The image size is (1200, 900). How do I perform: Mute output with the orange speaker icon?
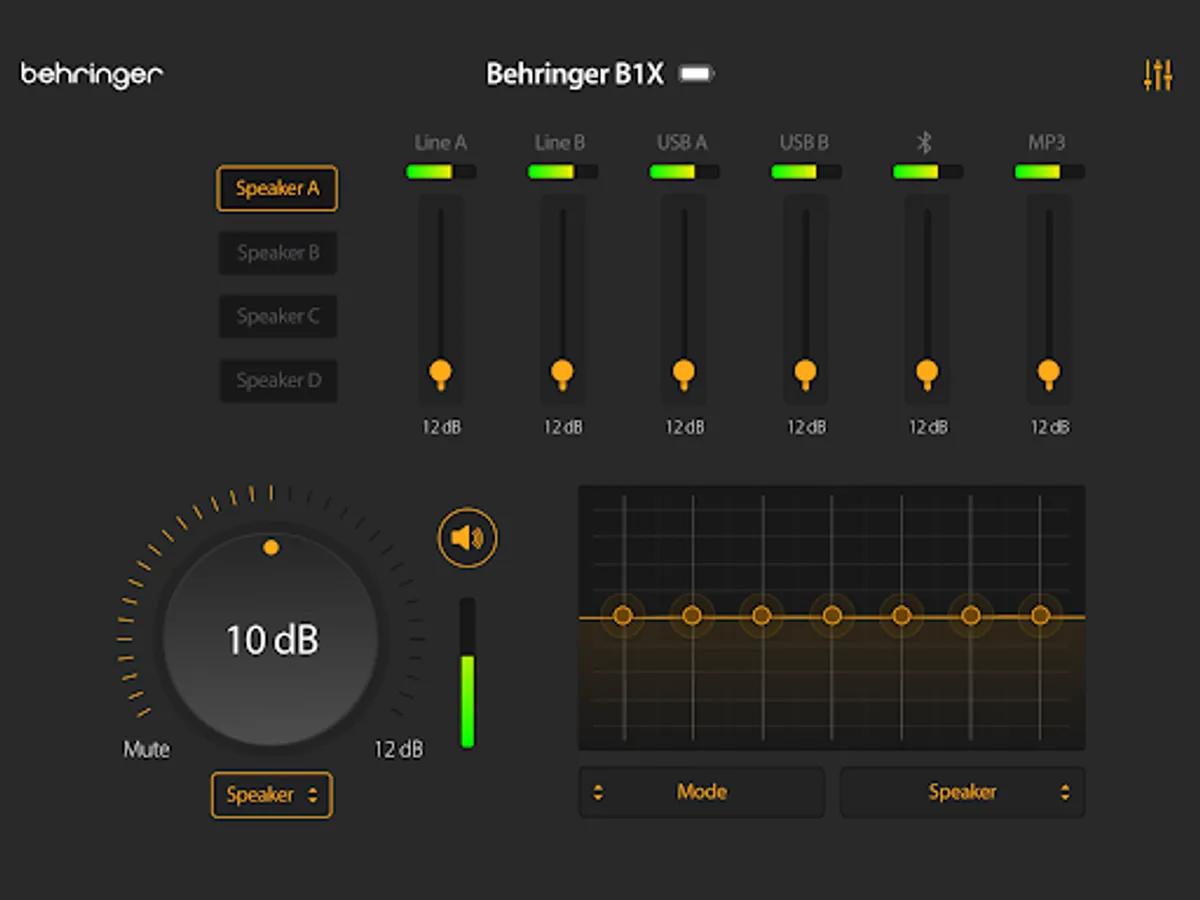coord(466,537)
